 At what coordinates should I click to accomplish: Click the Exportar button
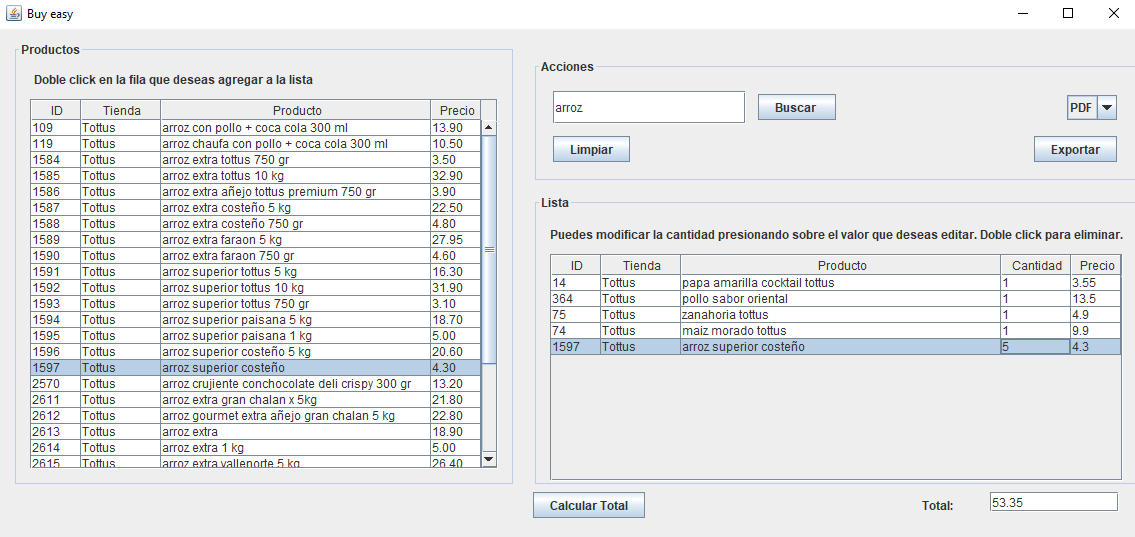pyautogui.click(x=1075, y=149)
